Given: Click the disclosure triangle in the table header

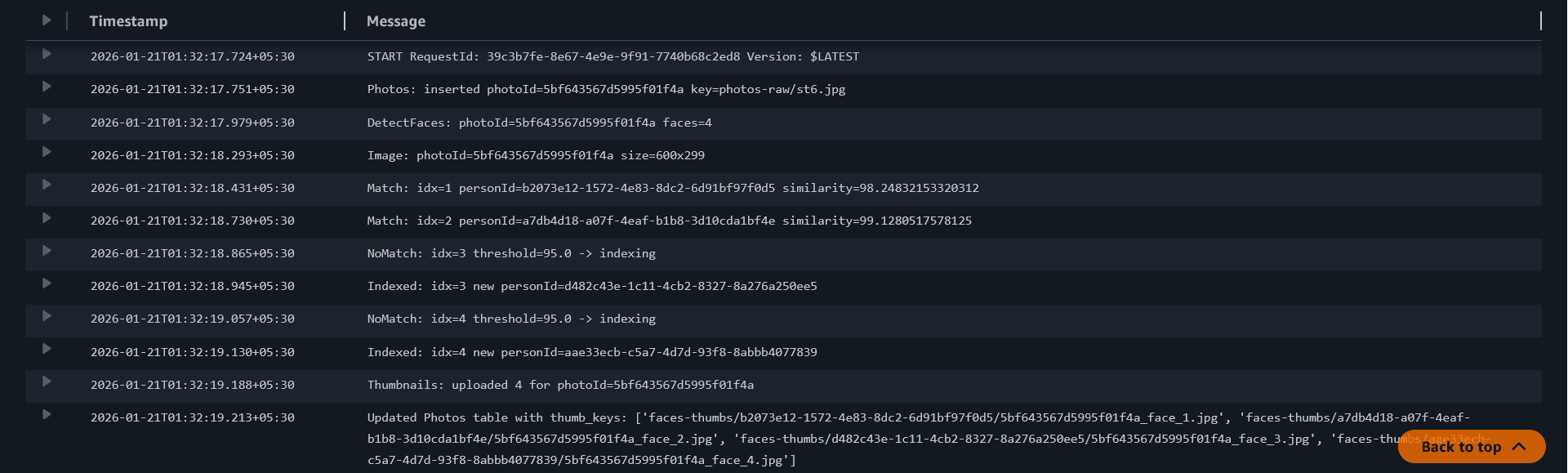Looking at the screenshot, I should (47, 21).
